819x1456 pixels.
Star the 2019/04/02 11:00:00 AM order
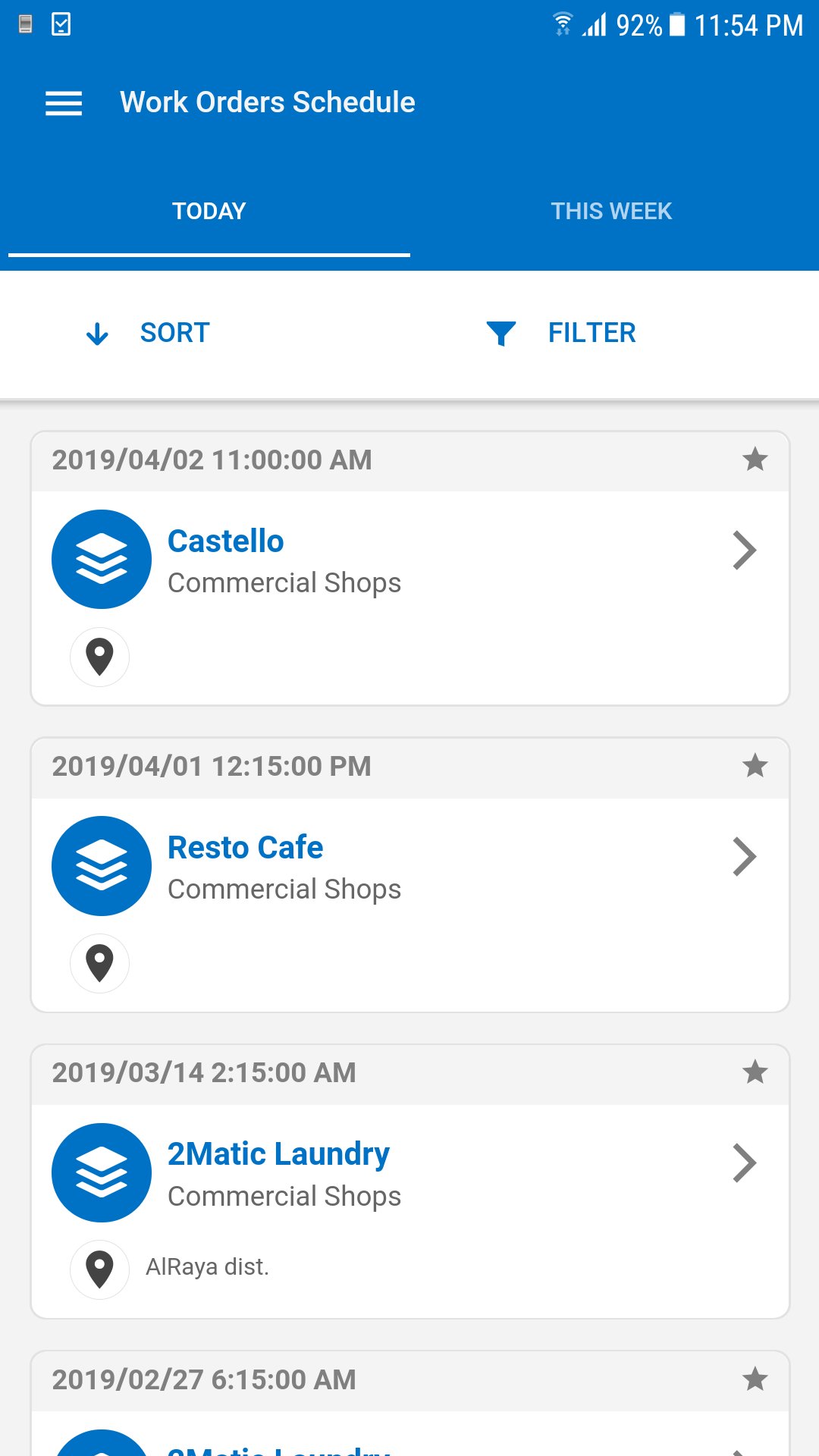click(755, 460)
